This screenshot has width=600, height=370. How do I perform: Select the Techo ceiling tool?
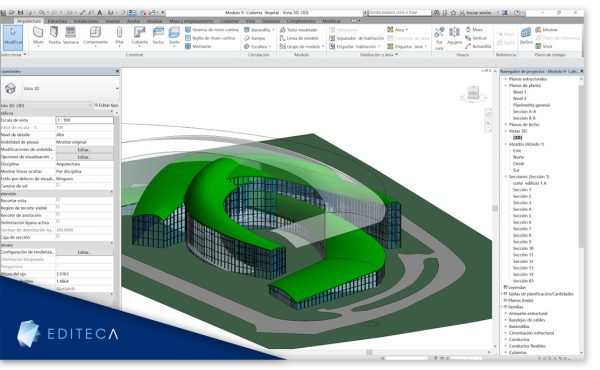[x=158, y=36]
